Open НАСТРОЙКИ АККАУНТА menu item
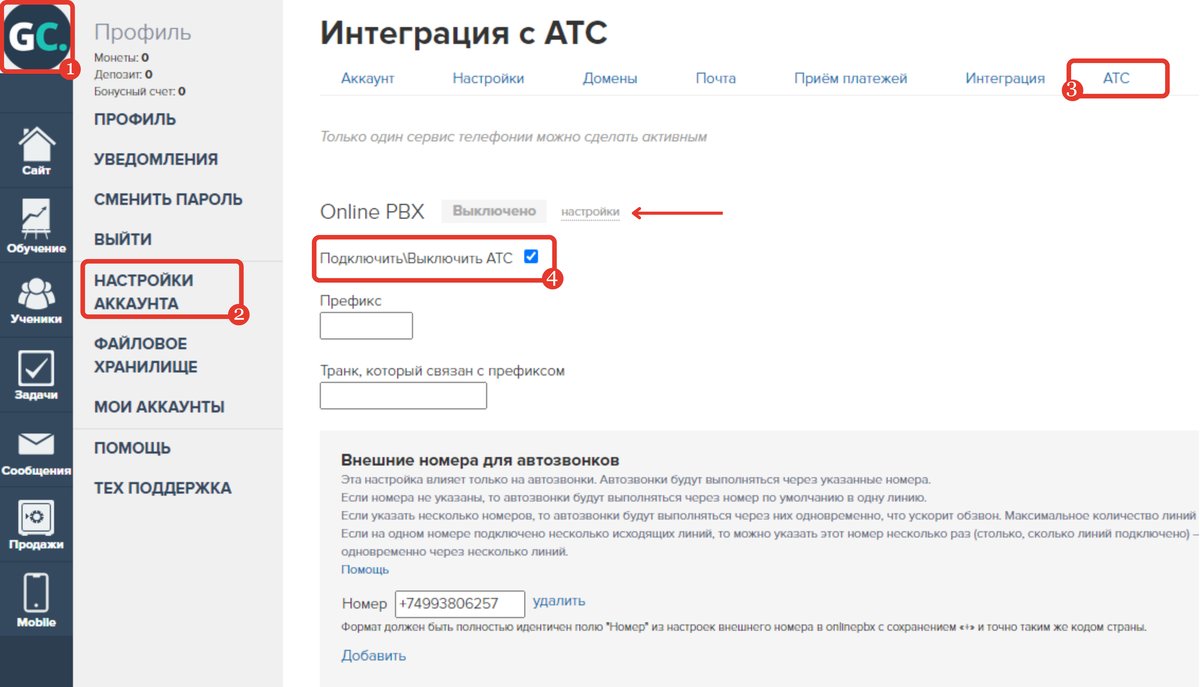Screen dimensions: 1200x687 144,291
